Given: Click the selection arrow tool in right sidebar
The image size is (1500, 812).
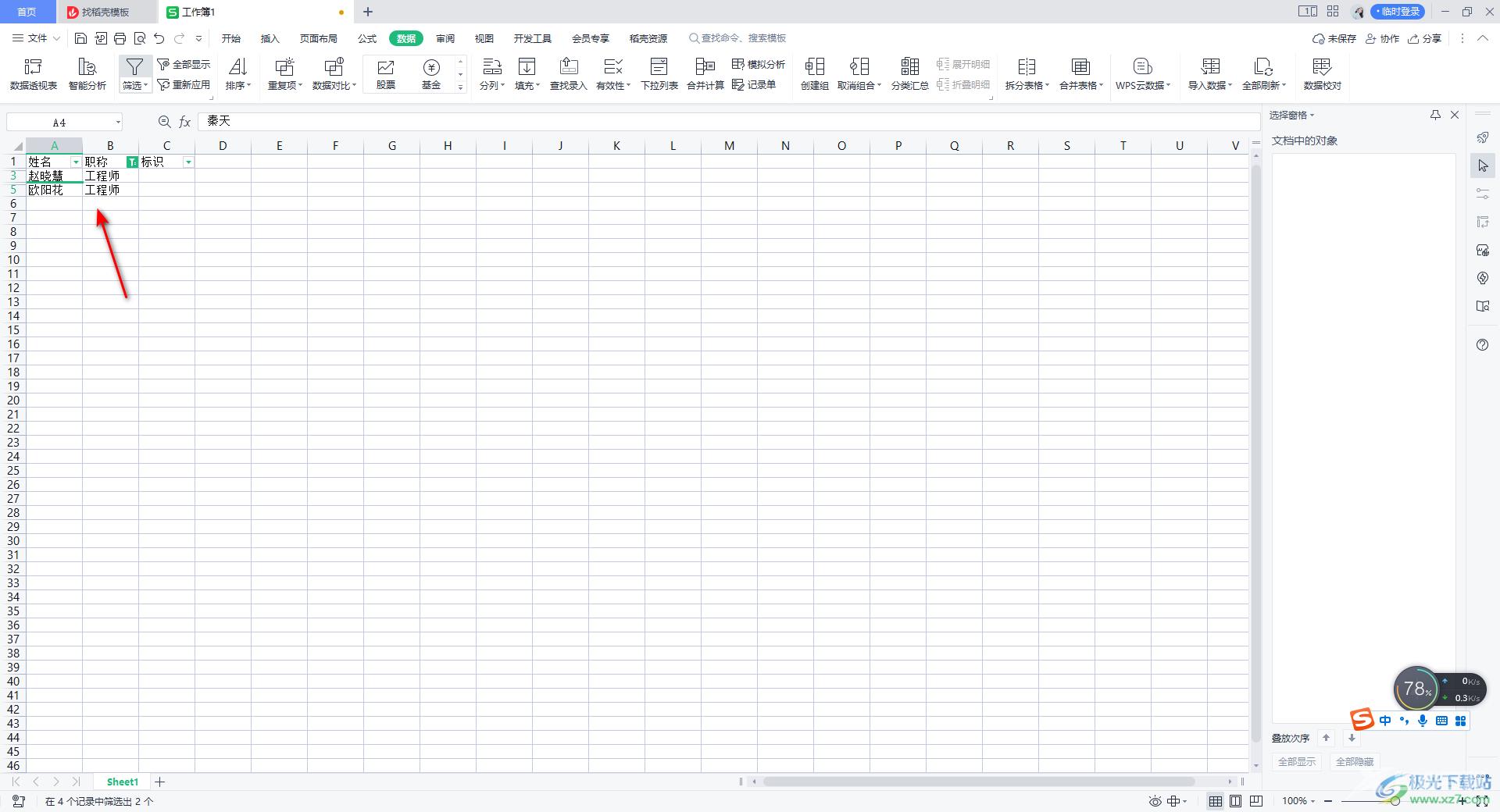Looking at the screenshot, I should (1483, 166).
